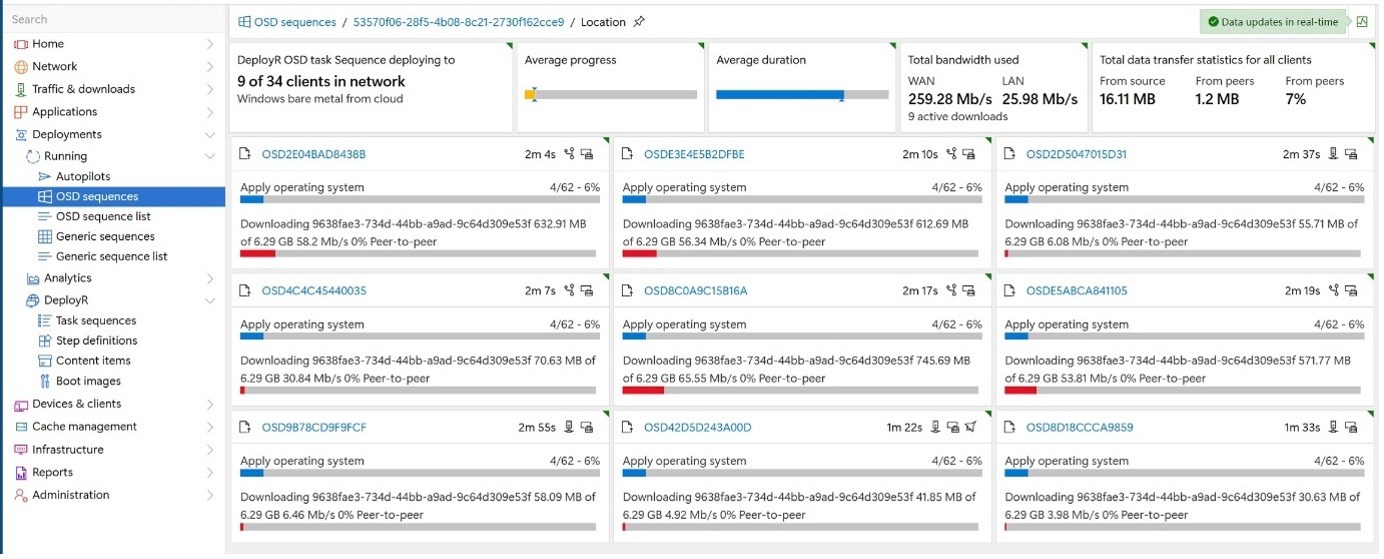Click the Home icon in sidebar
This screenshot has height=559, width=1384.
point(21,44)
